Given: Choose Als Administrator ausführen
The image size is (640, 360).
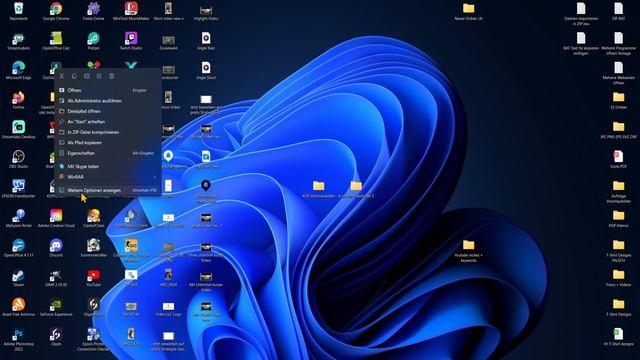Looking at the screenshot, I should pos(108,101).
